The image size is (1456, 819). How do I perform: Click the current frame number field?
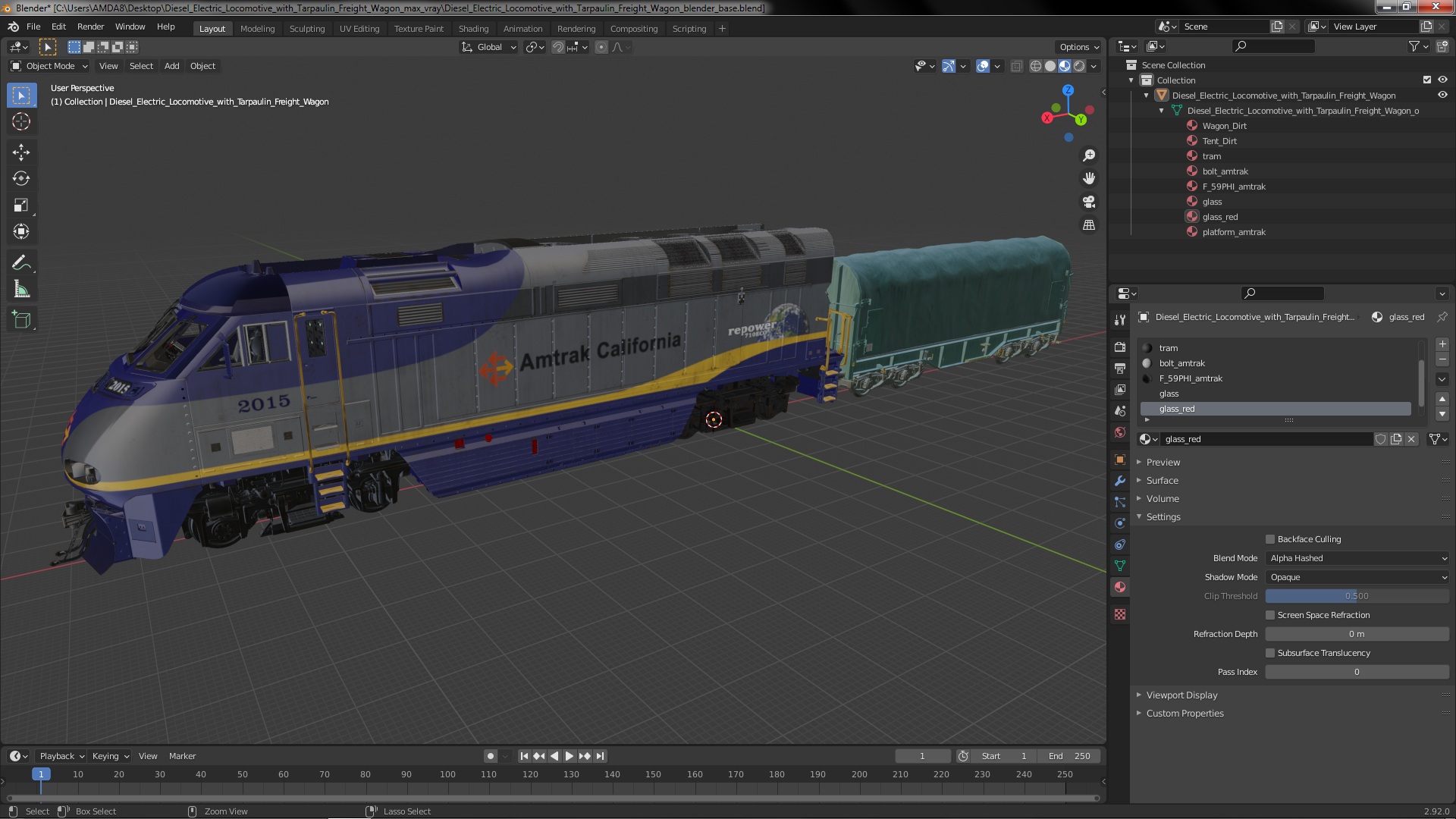[922, 756]
